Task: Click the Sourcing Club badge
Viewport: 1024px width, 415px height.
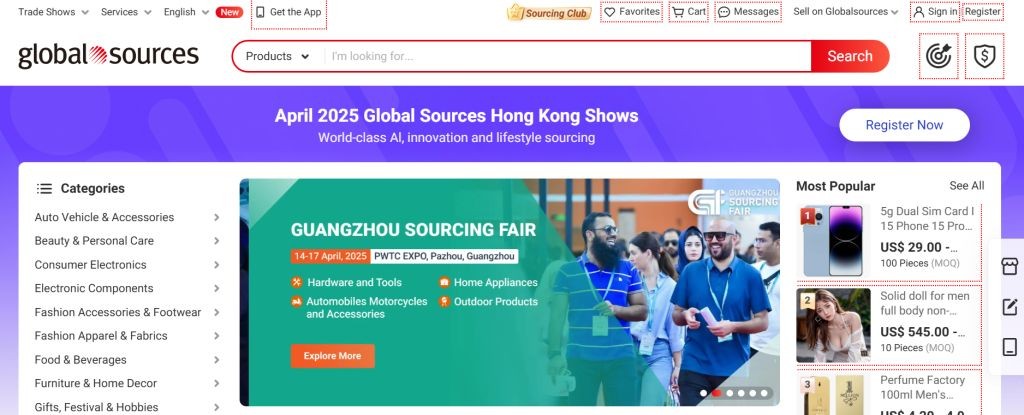Action: (549, 12)
